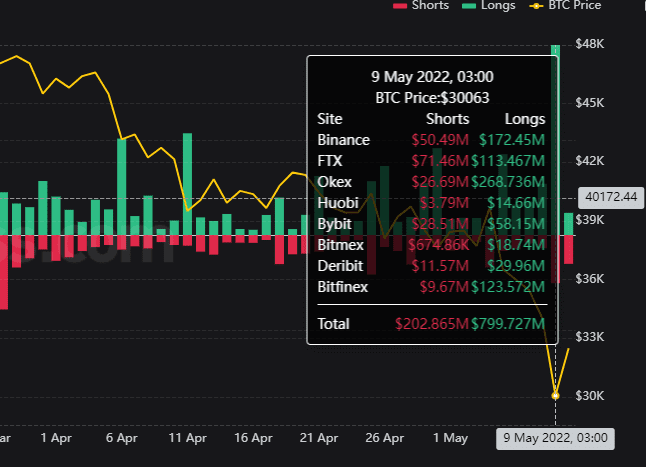Click the Longs column header in tooltip
This screenshot has height=467, width=646.
(x=525, y=119)
